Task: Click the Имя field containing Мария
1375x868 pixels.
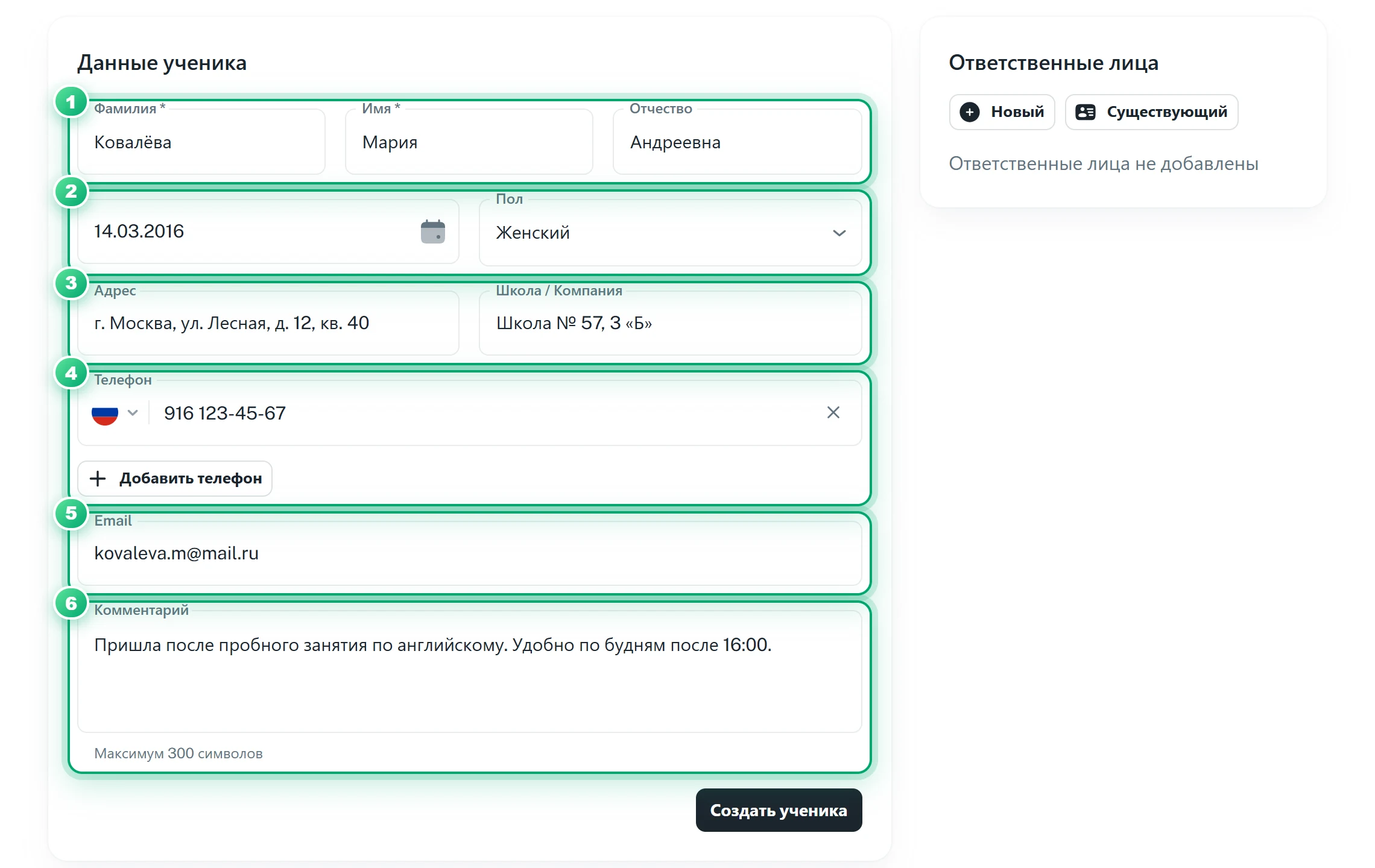Action: (469, 142)
